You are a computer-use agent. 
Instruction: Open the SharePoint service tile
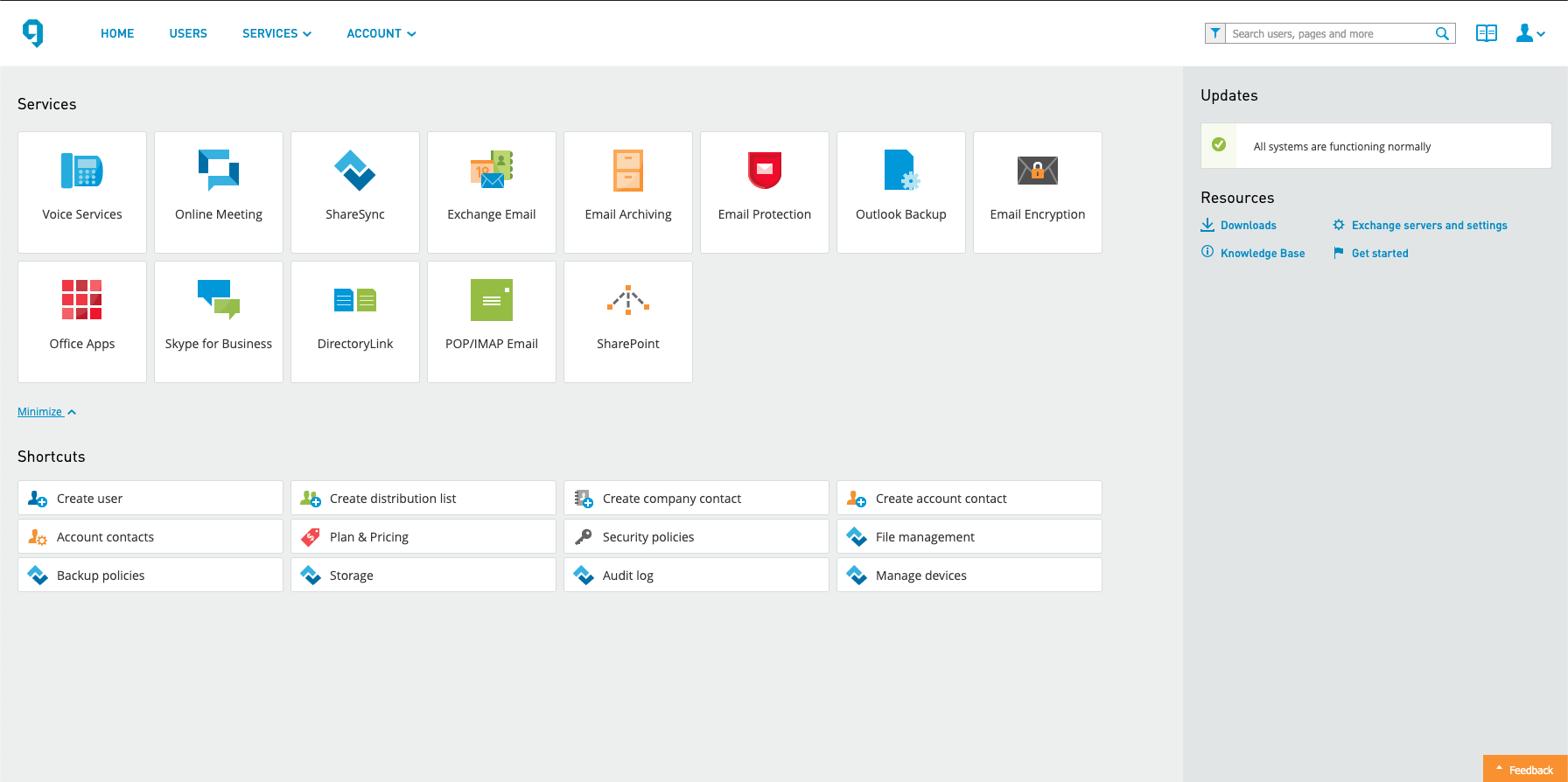point(628,322)
